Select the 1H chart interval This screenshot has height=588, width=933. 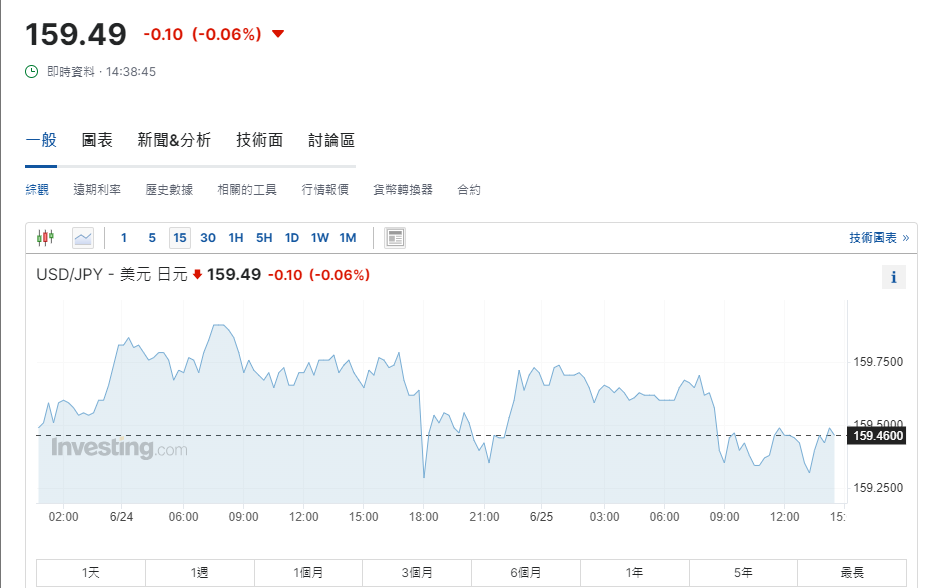236,238
